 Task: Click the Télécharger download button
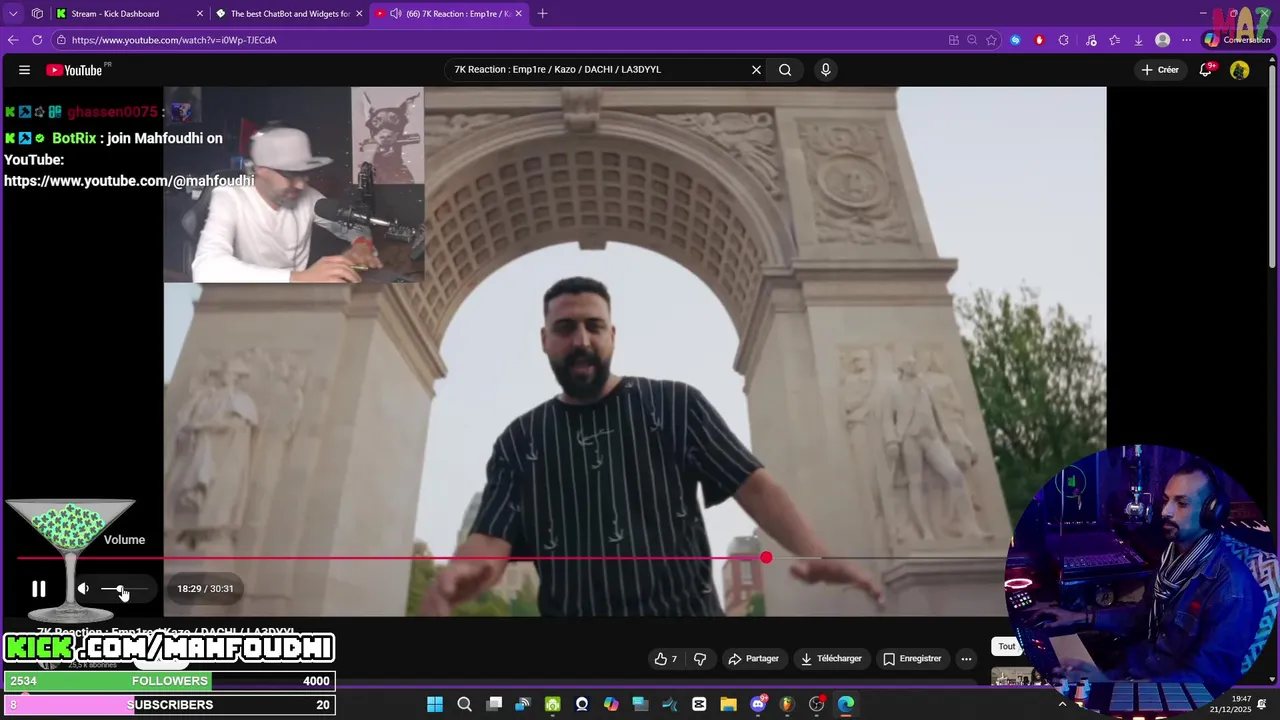click(x=831, y=659)
